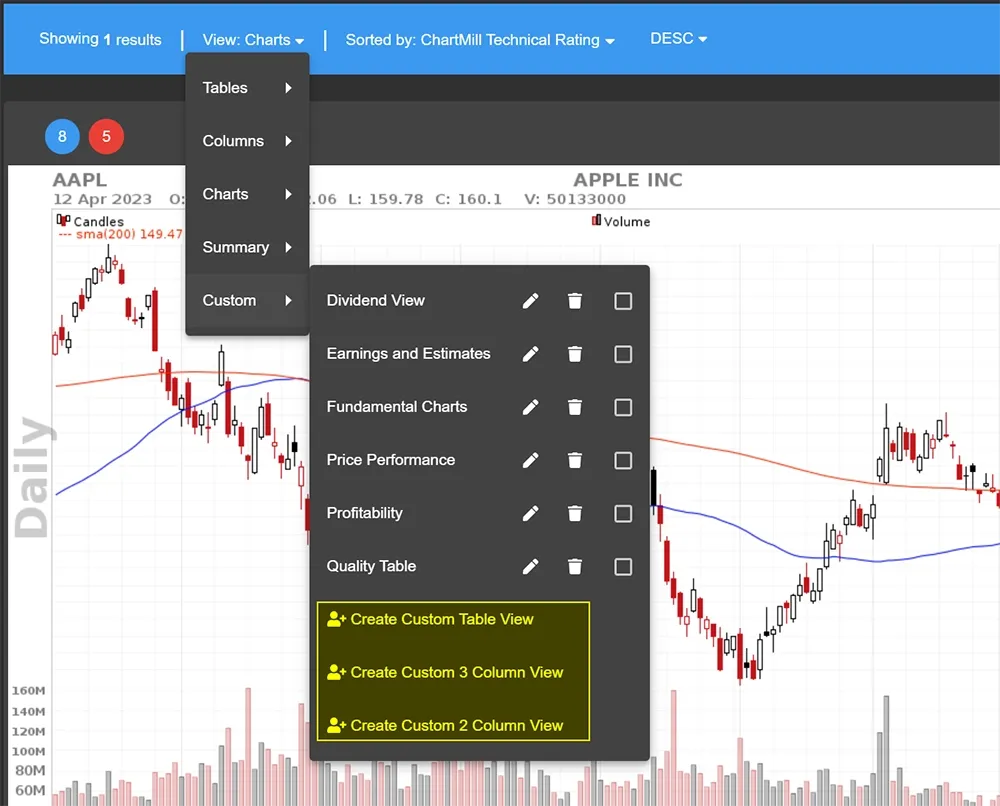Tick the Dividend View checkbox

pyautogui.click(x=623, y=301)
